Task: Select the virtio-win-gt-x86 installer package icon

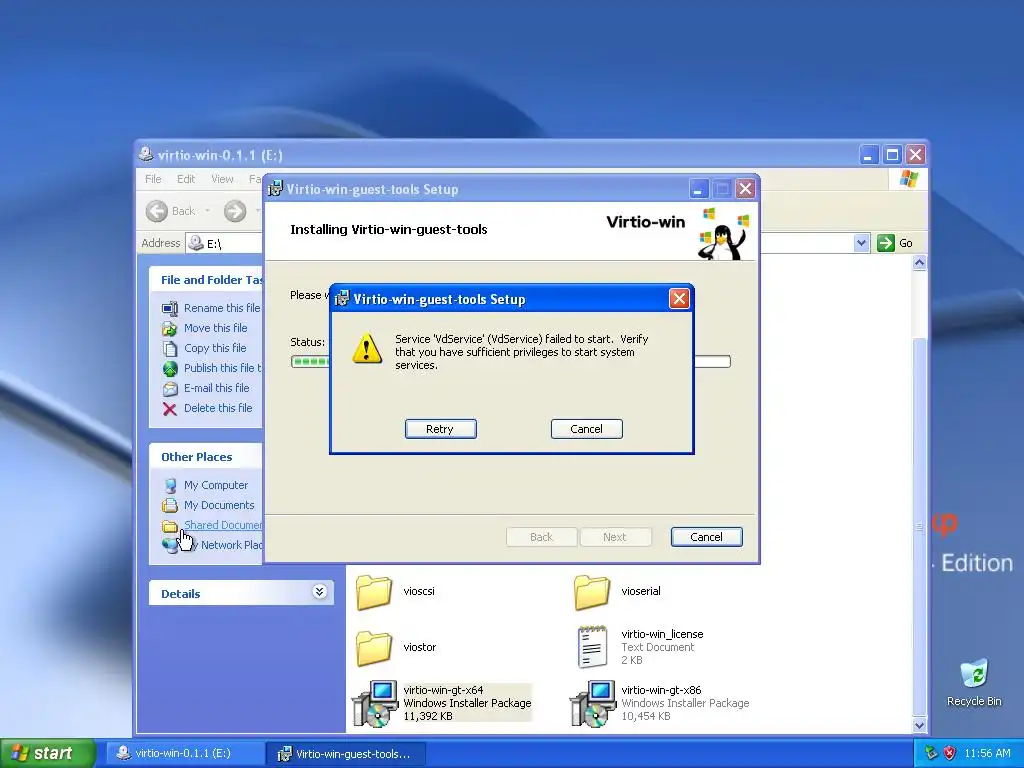Action: 593,703
